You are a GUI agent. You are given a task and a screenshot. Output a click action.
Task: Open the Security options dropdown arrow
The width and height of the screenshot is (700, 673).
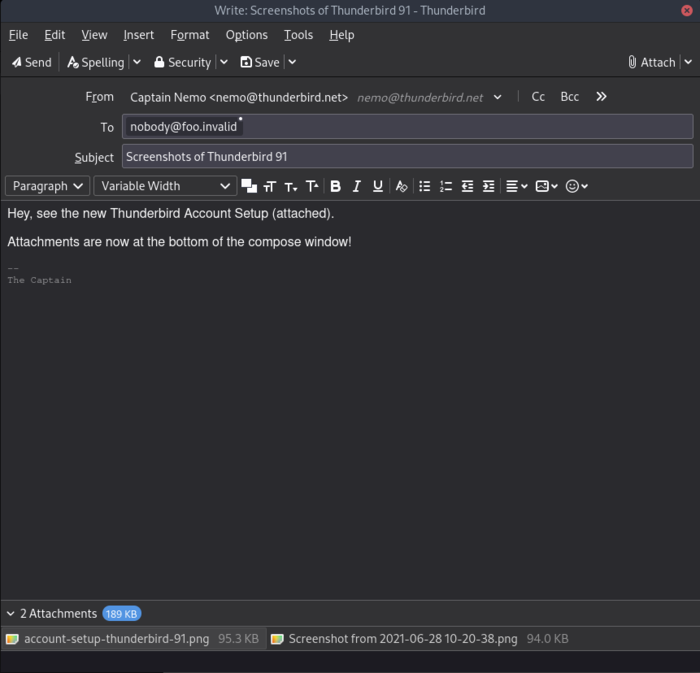point(224,62)
